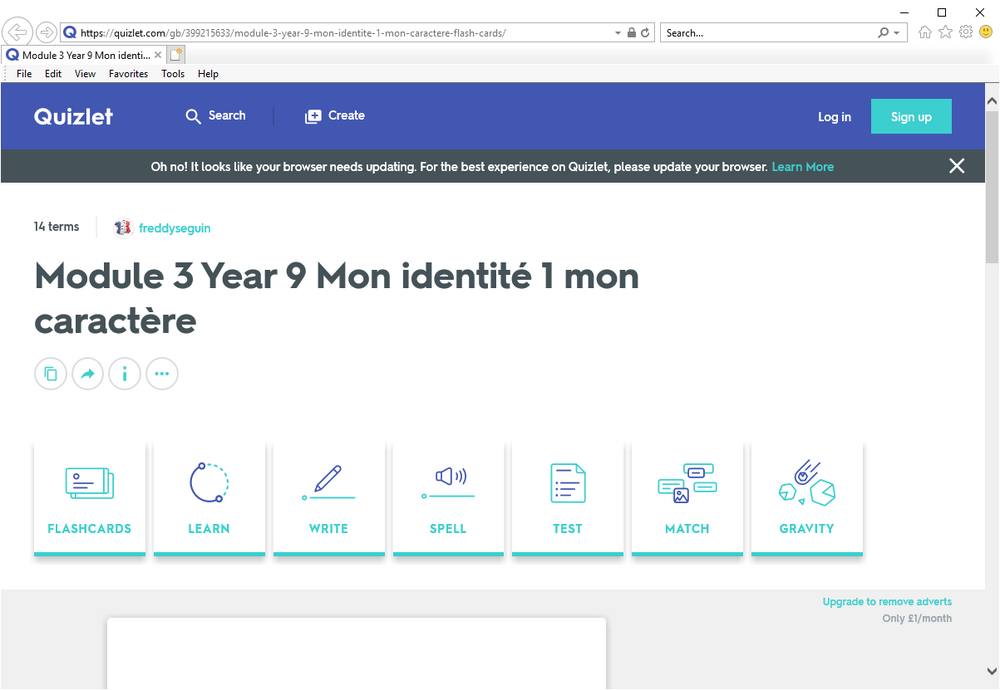Click the browser Home icon

925,32
